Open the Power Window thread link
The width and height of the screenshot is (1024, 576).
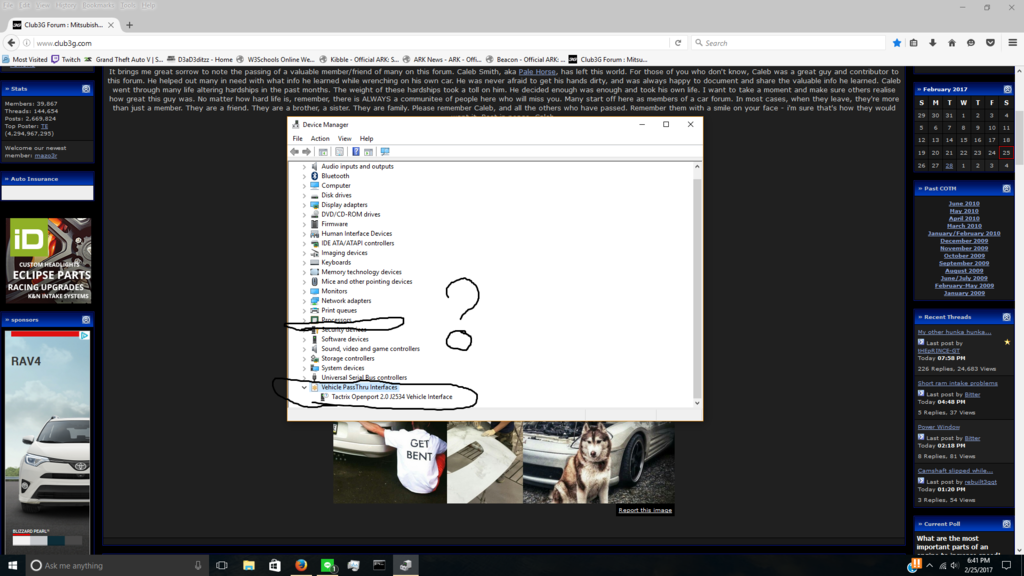pos(938,427)
